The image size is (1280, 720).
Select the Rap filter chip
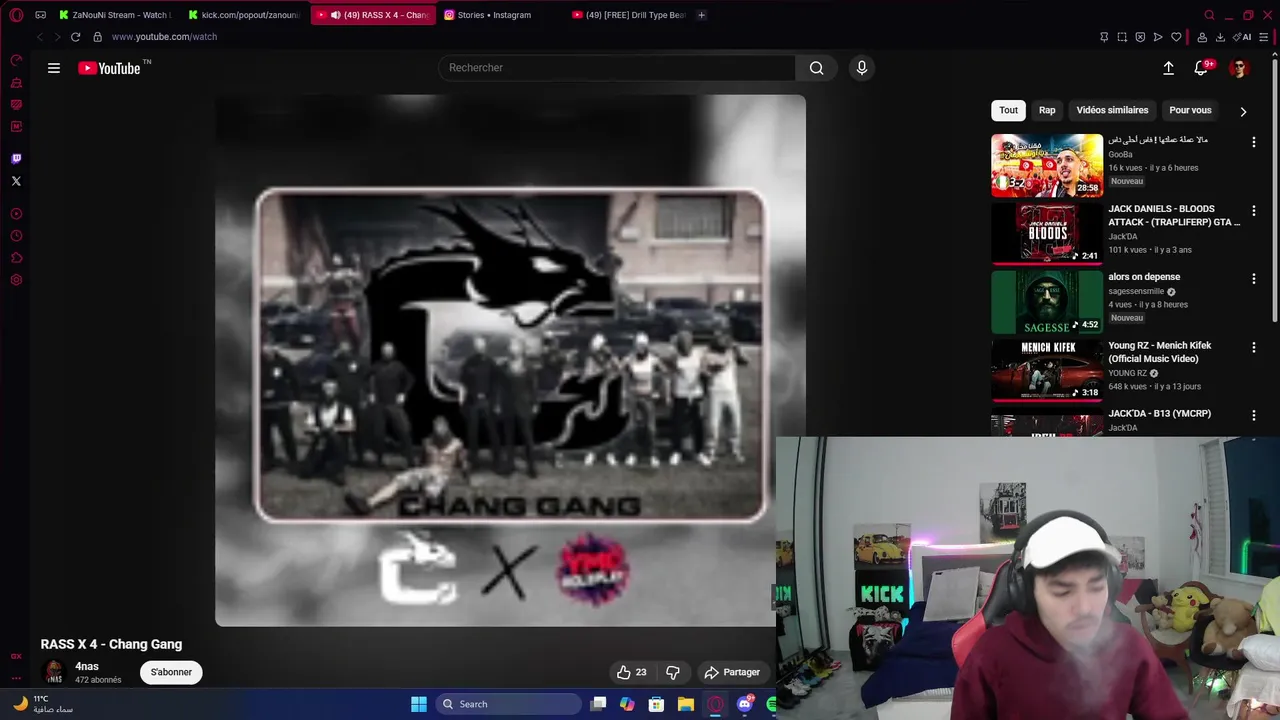coord(1047,110)
